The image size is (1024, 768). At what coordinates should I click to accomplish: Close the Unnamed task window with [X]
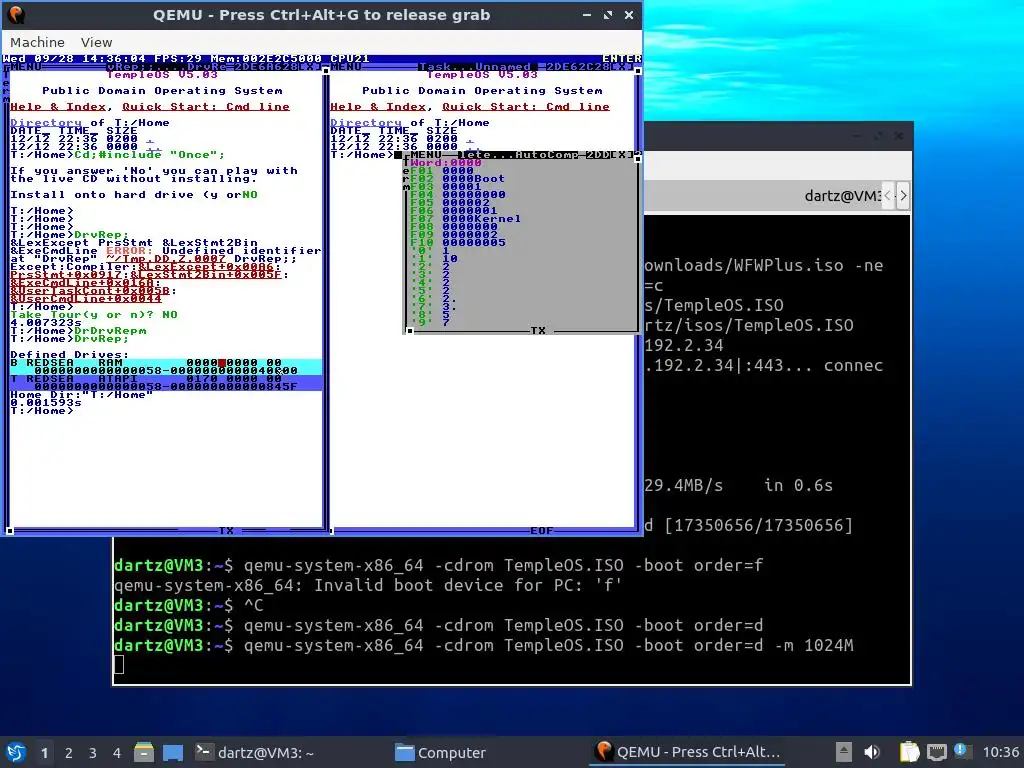pos(621,67)
